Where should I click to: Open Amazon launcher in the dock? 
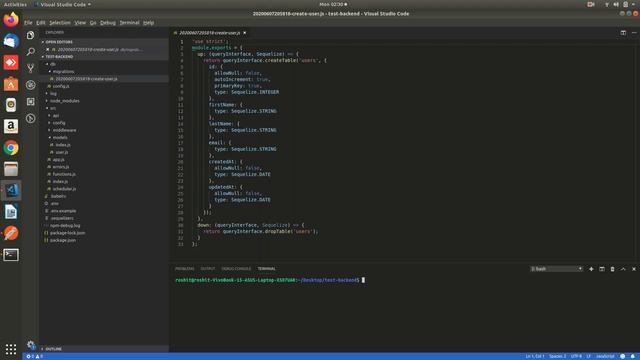11,126
